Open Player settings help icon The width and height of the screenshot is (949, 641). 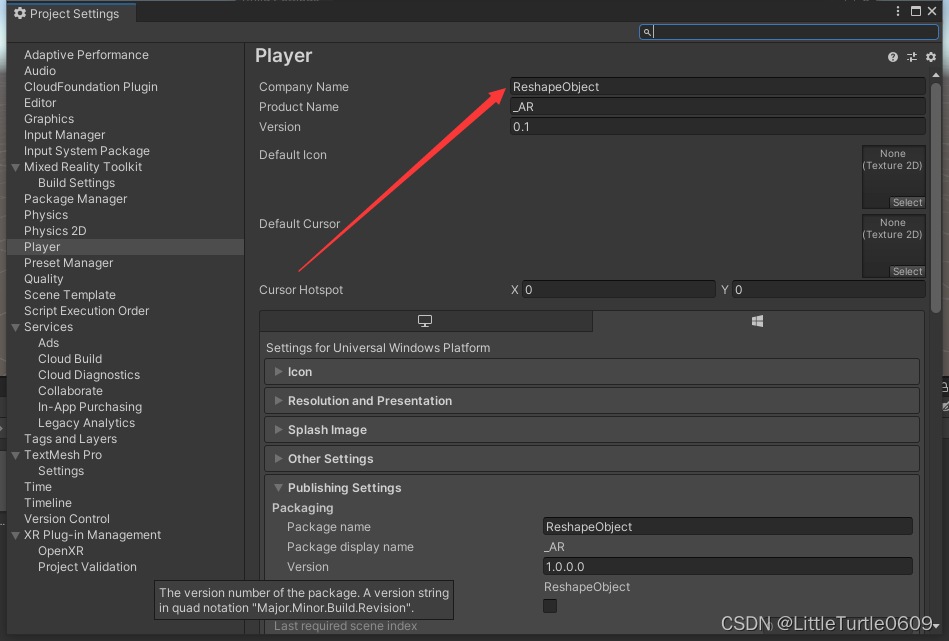893,57
